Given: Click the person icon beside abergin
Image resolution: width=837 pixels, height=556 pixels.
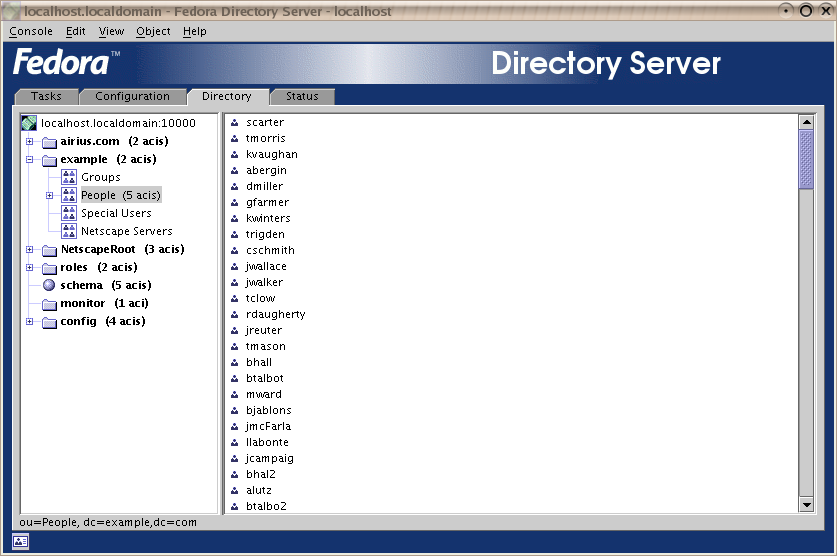Looking at the screenshot, I should 234,171.
